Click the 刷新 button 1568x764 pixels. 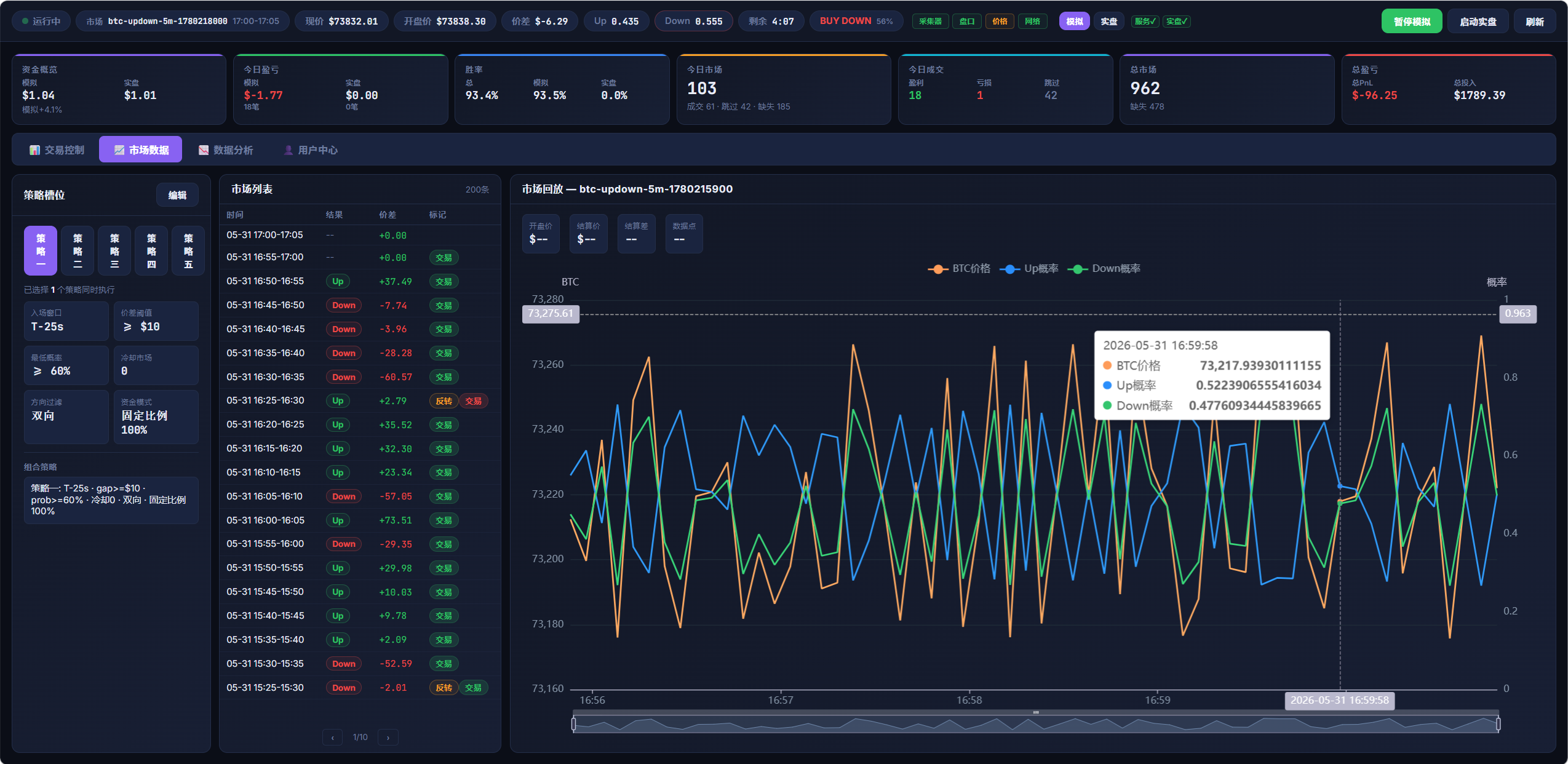(1534, 22)
